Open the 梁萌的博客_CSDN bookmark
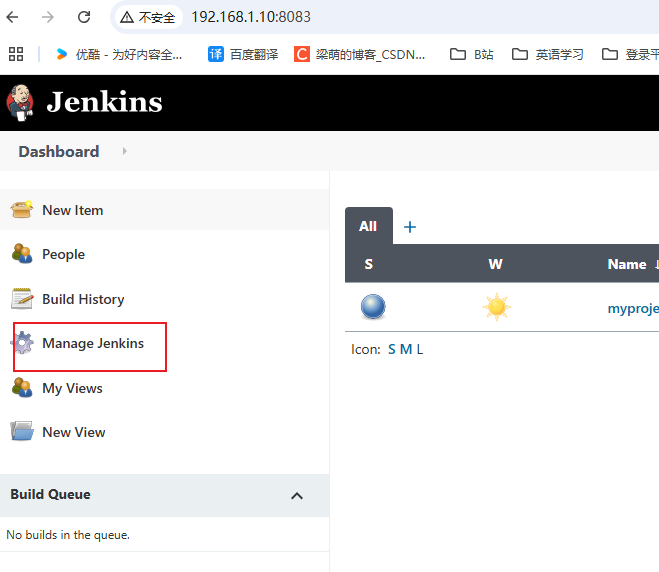This screenshot has height=572, width=659. (359, 54)
